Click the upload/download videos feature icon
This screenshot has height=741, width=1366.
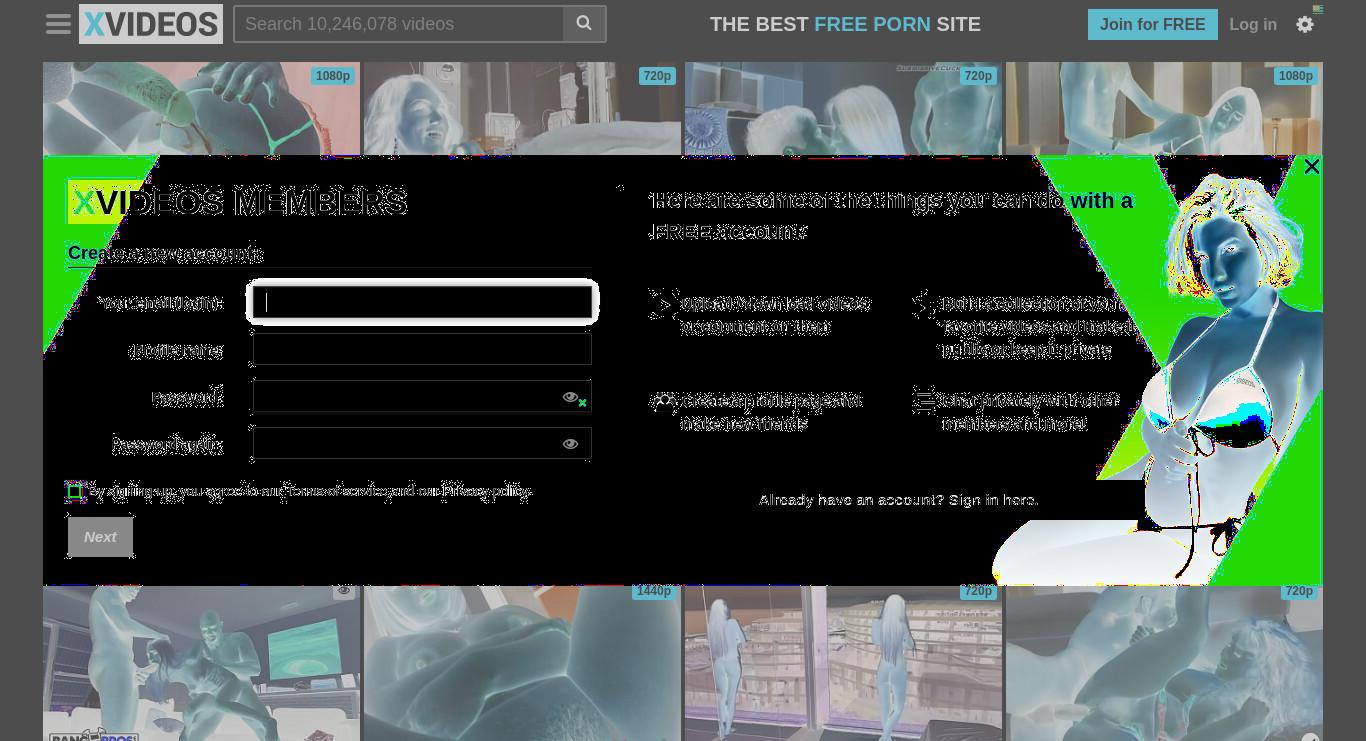(663, 304)
